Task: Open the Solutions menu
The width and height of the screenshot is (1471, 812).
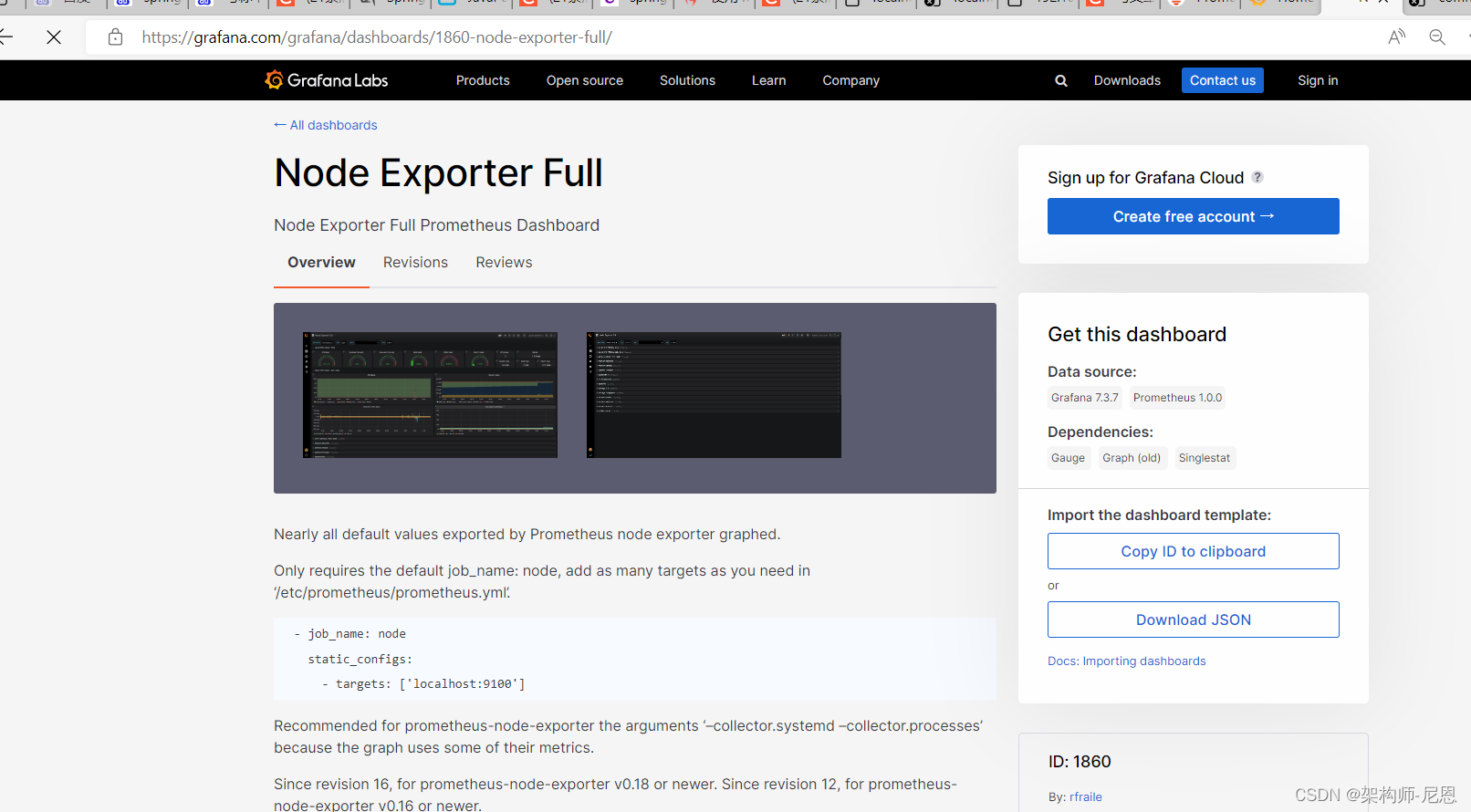Action: 687,80
